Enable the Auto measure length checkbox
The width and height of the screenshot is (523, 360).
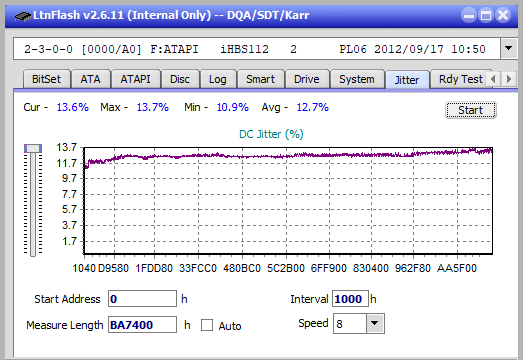(x=207, y=325)
